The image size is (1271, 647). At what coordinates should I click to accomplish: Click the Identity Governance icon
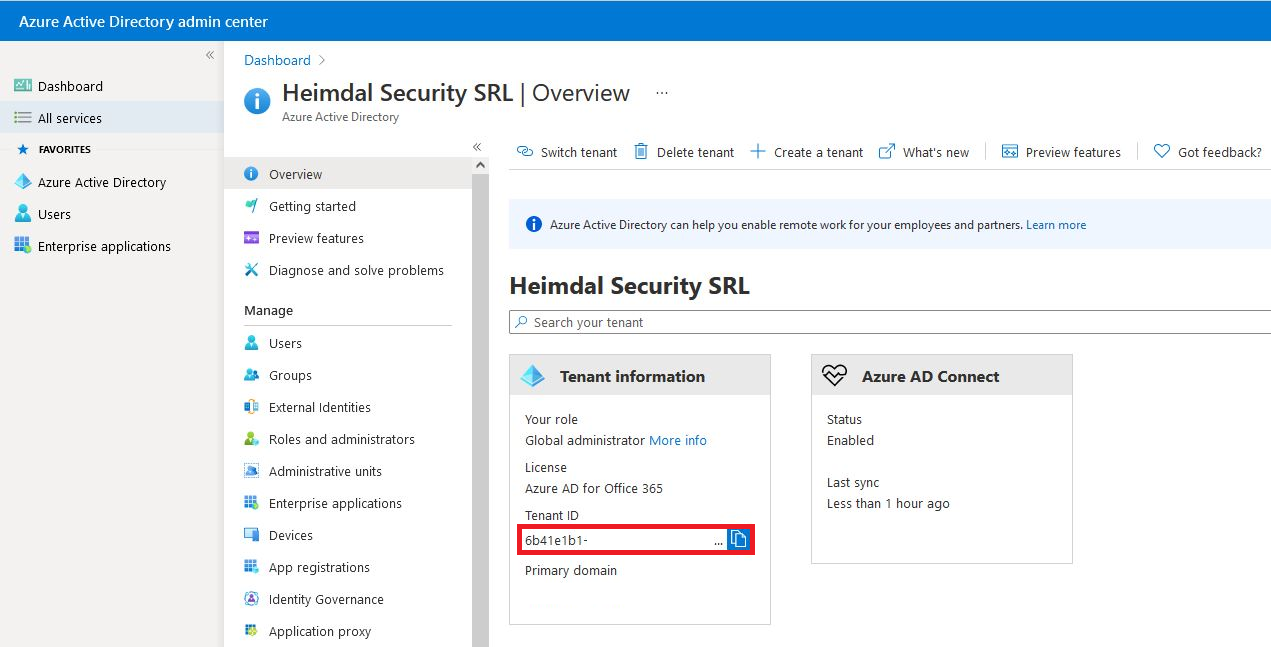(251, 599)
